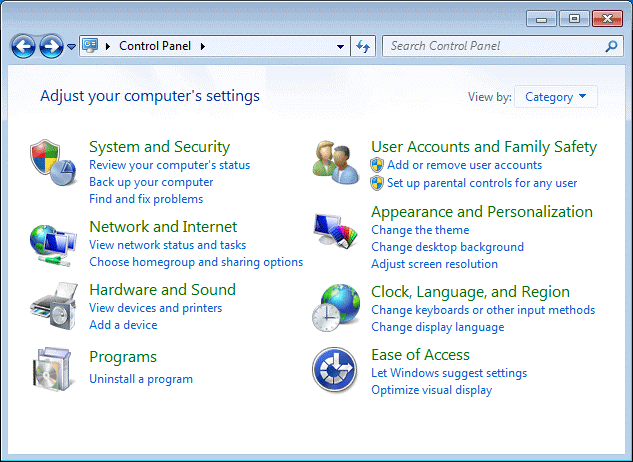Image resolution: width=633 pixels, height=462 pixels.
Task: Open Network and Internet category
Action: pos(163,227)
